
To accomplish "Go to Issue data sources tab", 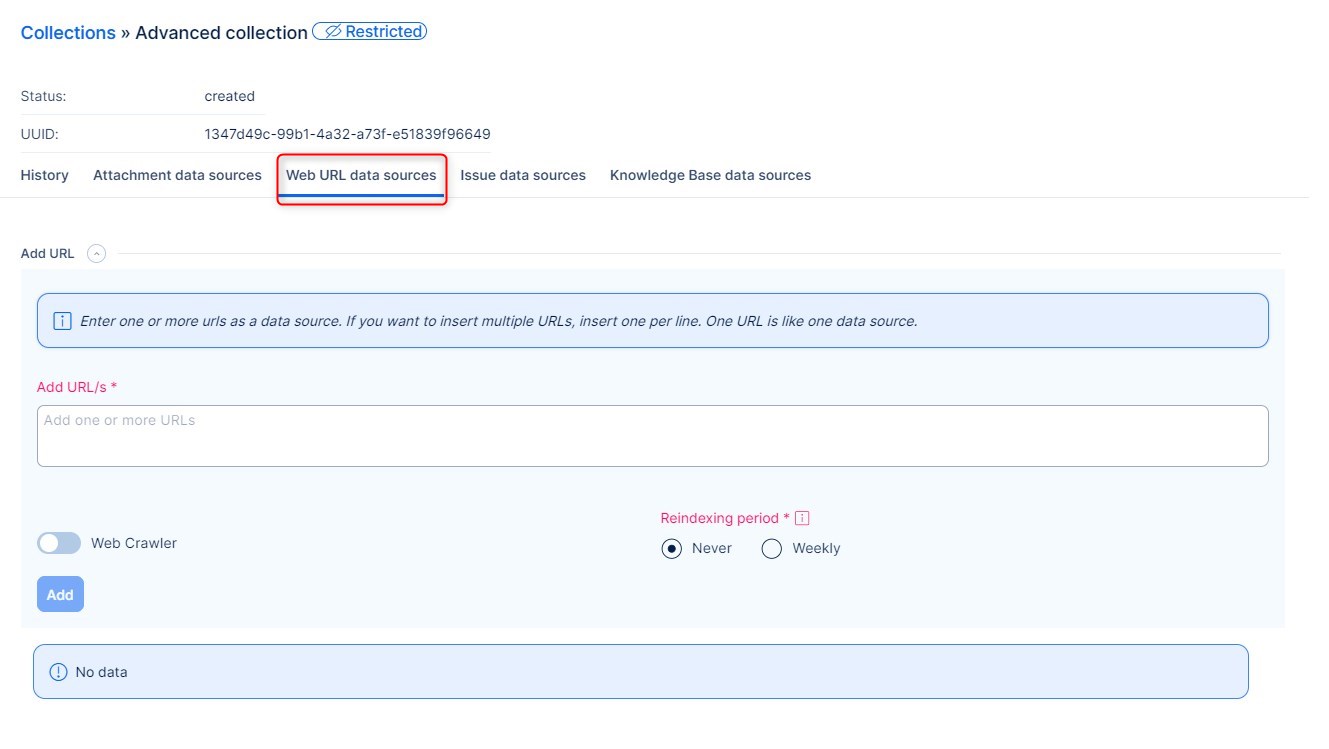I will [523, 175].
